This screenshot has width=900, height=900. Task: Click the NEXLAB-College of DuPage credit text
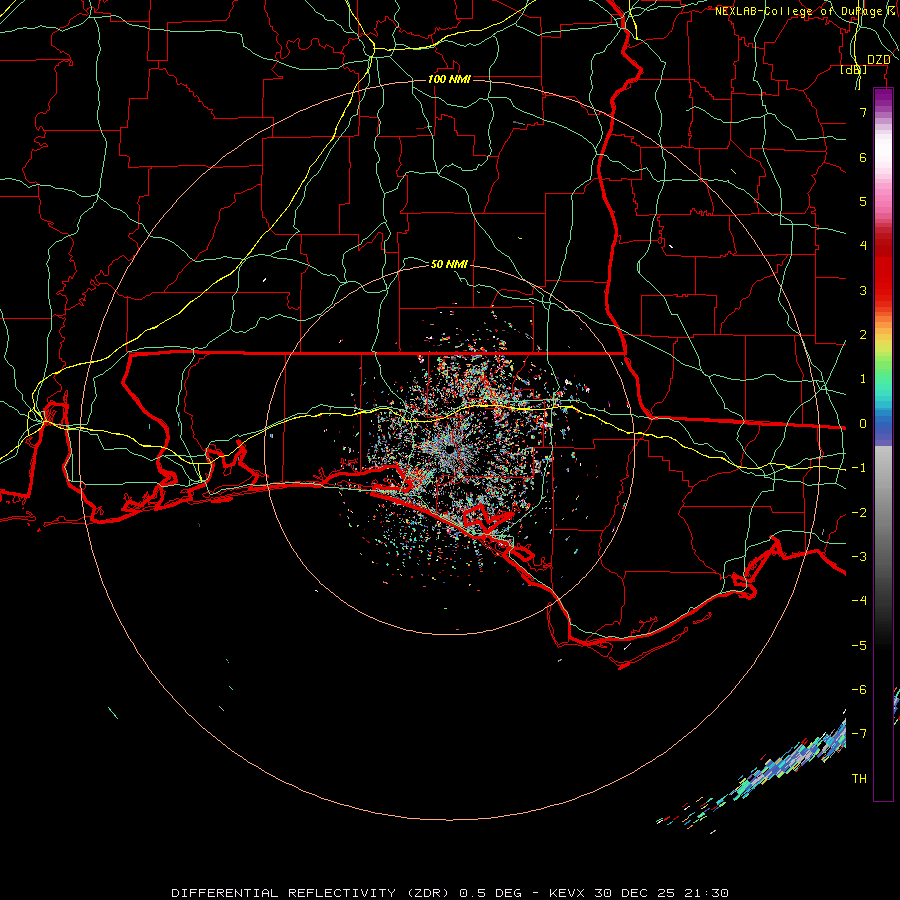tap(801, 11)
